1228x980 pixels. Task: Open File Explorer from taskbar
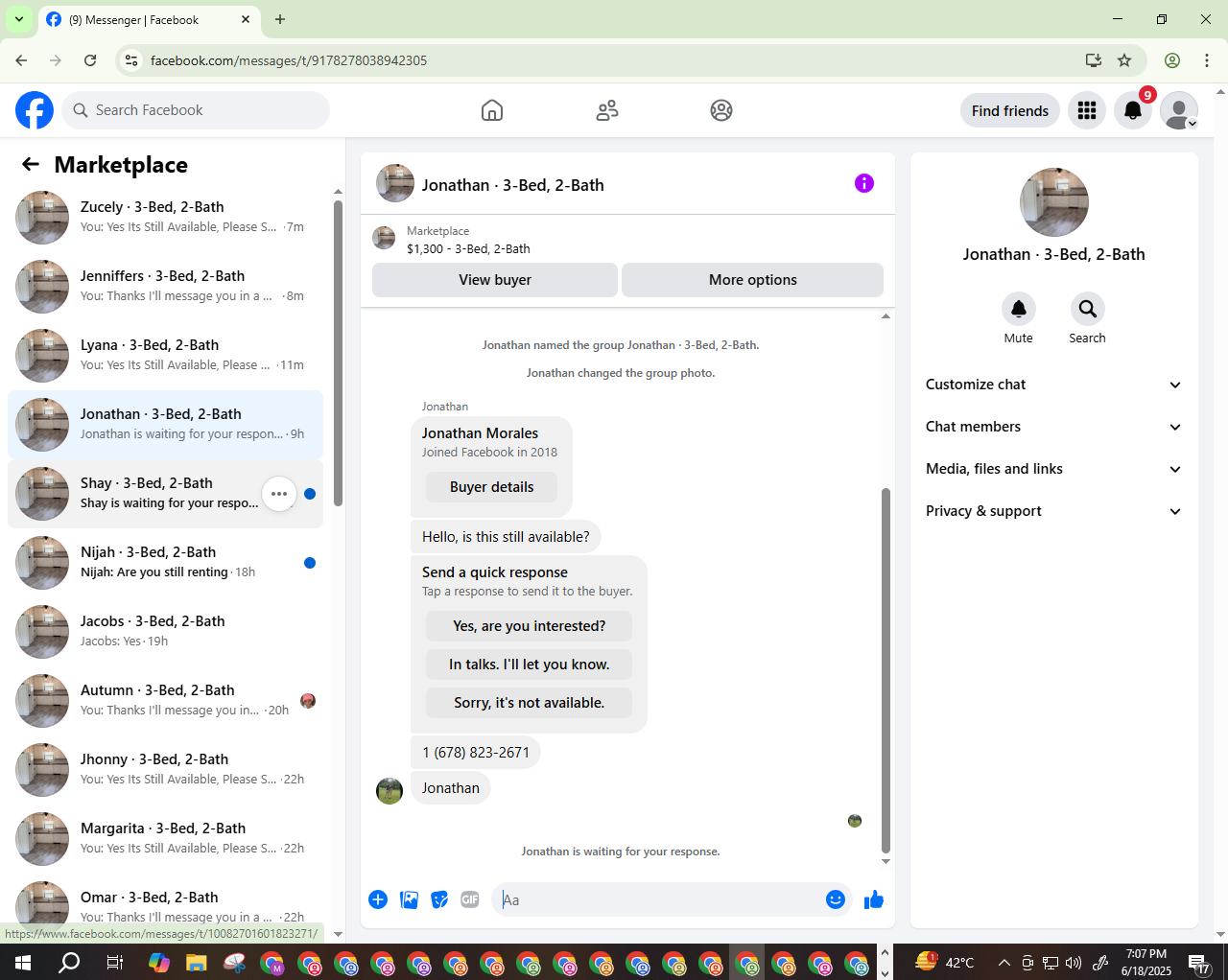click(x=197, y=962)
